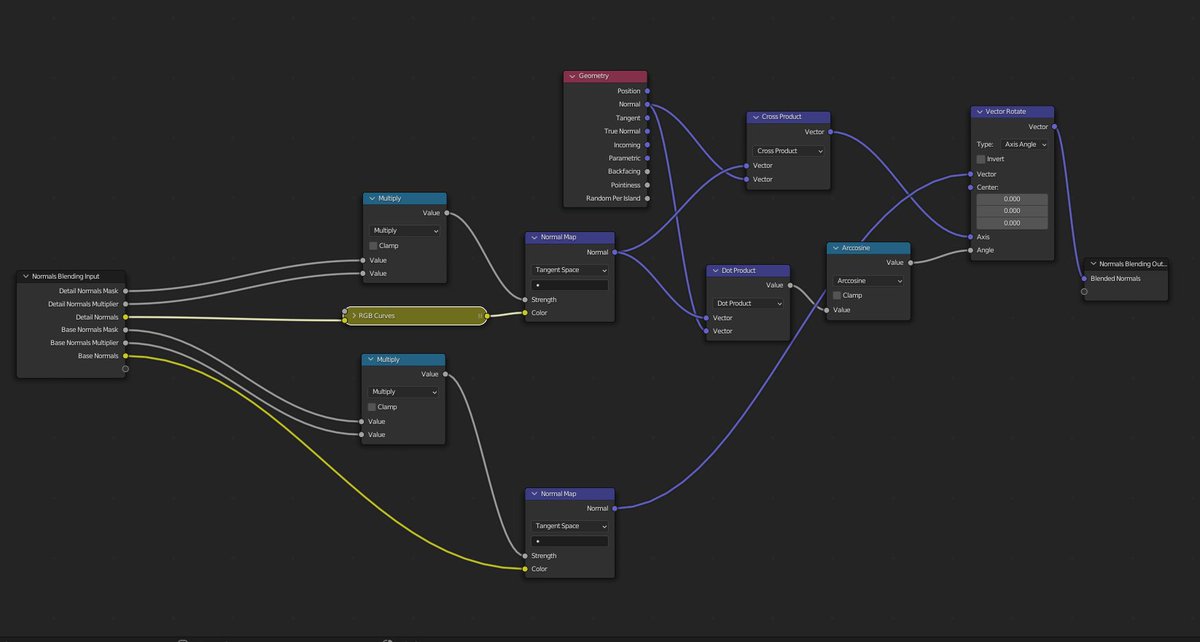1200x642 pixels.
Task: Click the Vector Rotate Angle input socket
Action: click(971, 250)
